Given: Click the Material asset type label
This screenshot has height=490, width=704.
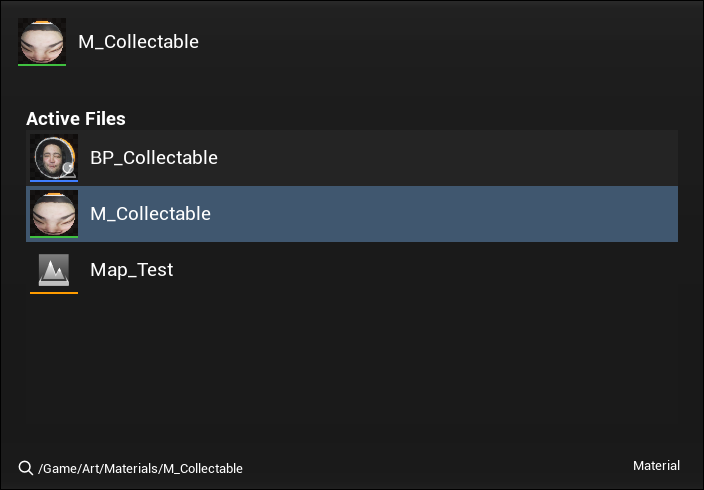Looking at the screenshot, I should point(656,466).
